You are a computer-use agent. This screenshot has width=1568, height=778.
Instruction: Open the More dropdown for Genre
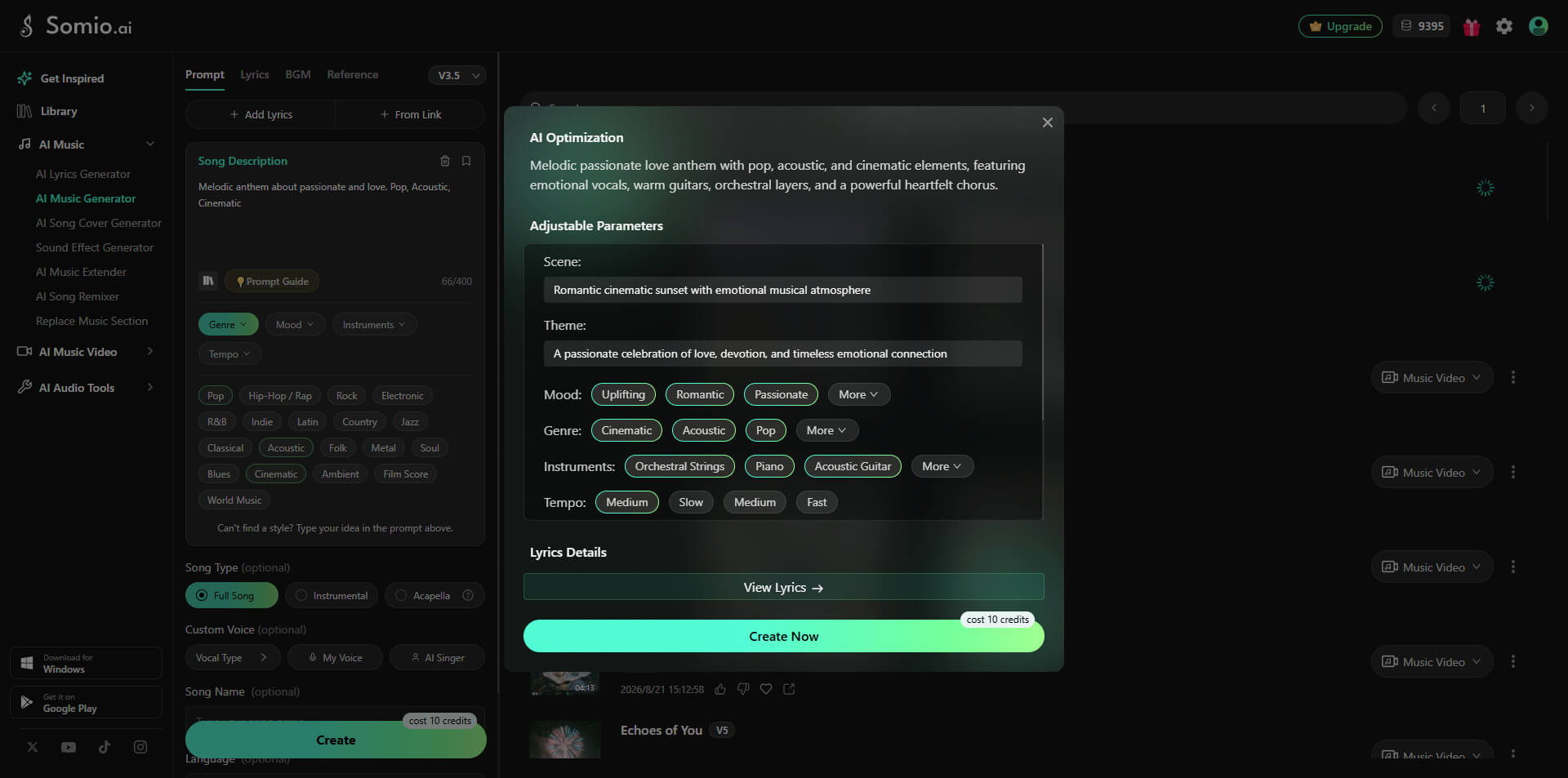(826, 430)
